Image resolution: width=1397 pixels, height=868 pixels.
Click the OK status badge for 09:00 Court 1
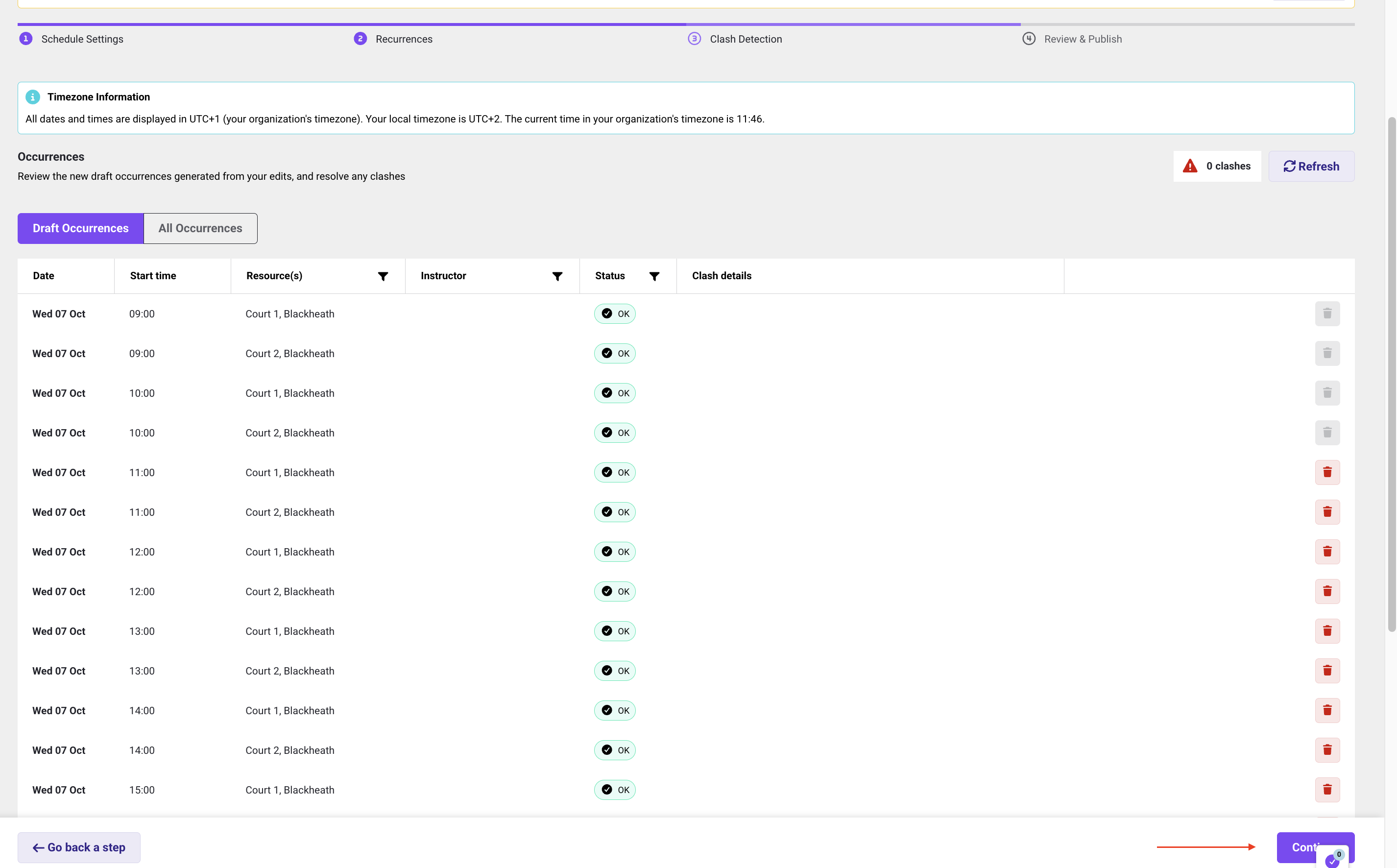pos(615,313)
